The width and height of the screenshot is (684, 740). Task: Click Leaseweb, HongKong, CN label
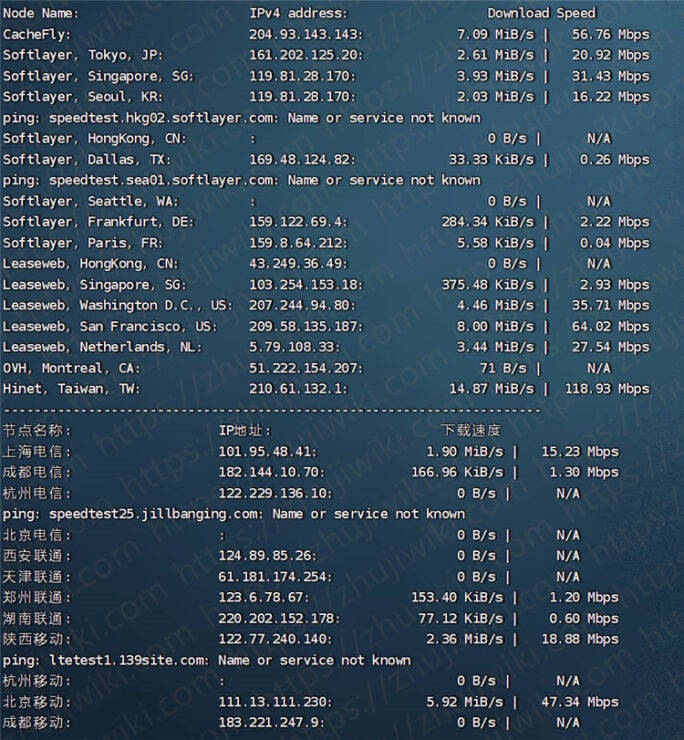pos(91,264)
